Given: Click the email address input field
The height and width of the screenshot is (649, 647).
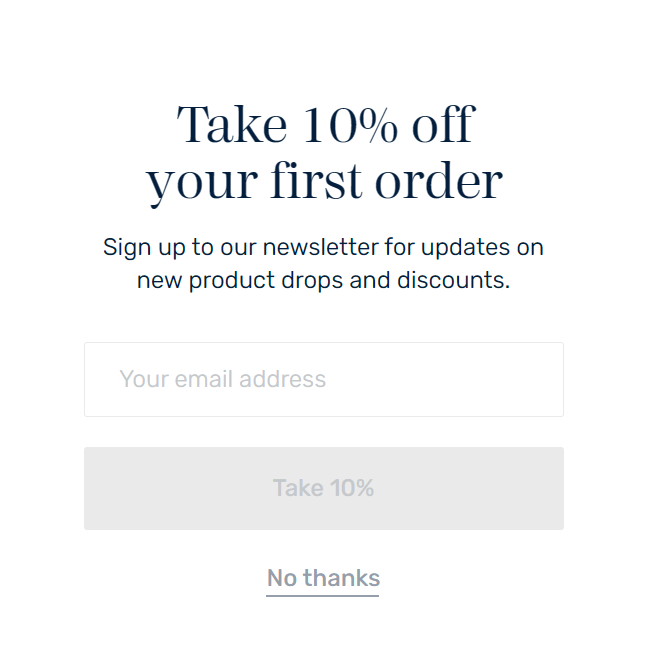Looking at the screenshot, I should 323,379.
